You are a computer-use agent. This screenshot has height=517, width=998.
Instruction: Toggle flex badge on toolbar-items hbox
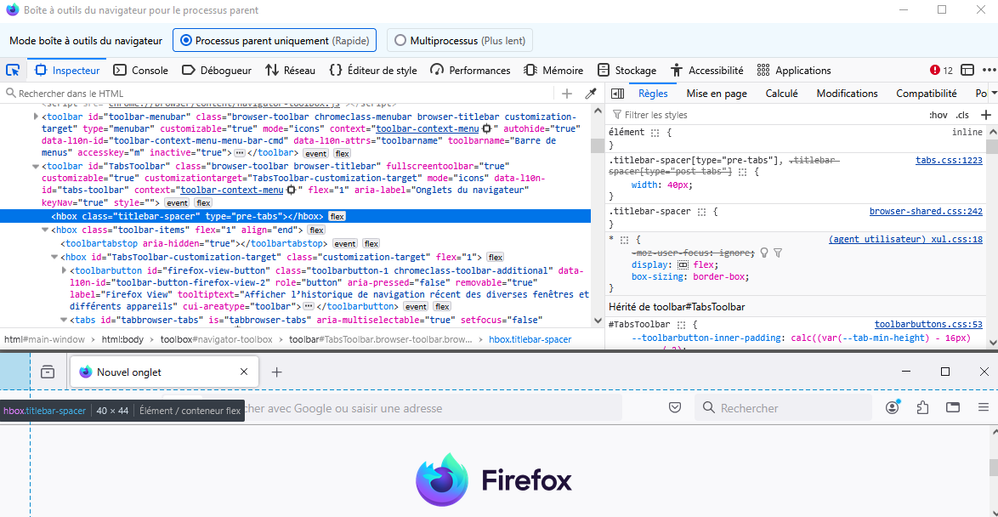316,230
